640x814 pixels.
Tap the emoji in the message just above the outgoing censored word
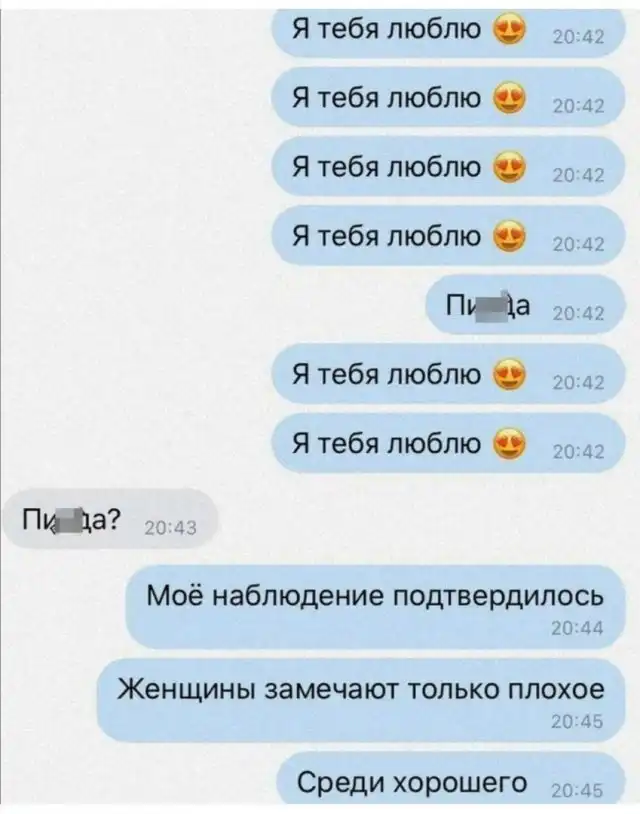509,236
